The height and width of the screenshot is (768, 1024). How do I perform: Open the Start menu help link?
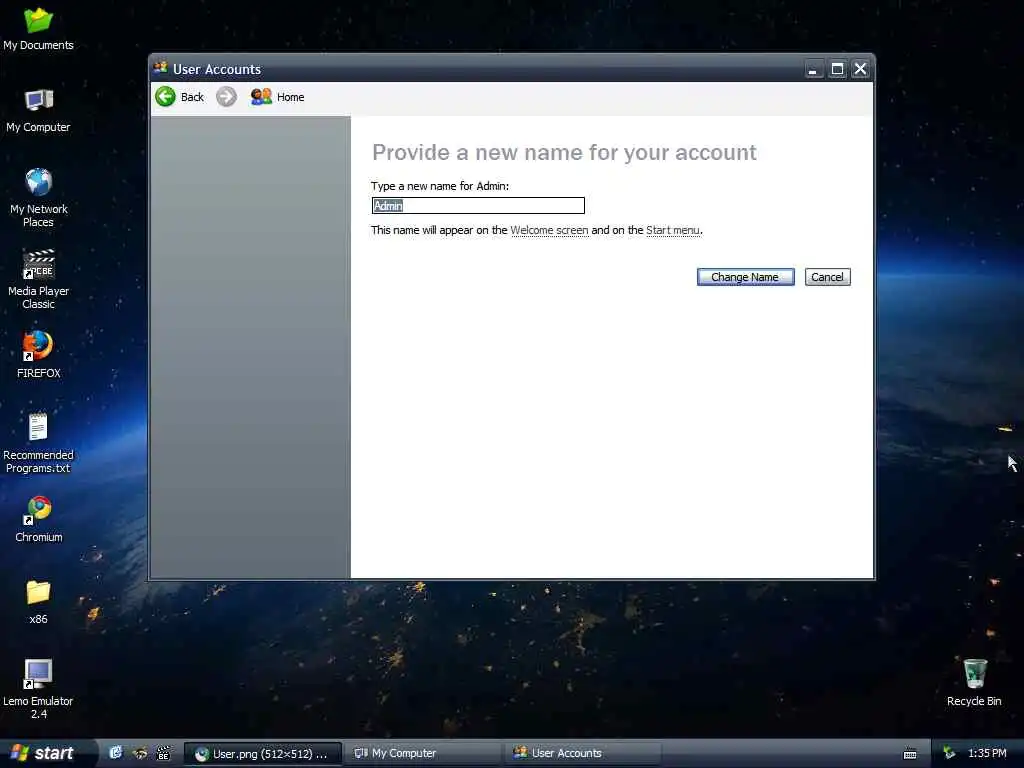point(673,230)
